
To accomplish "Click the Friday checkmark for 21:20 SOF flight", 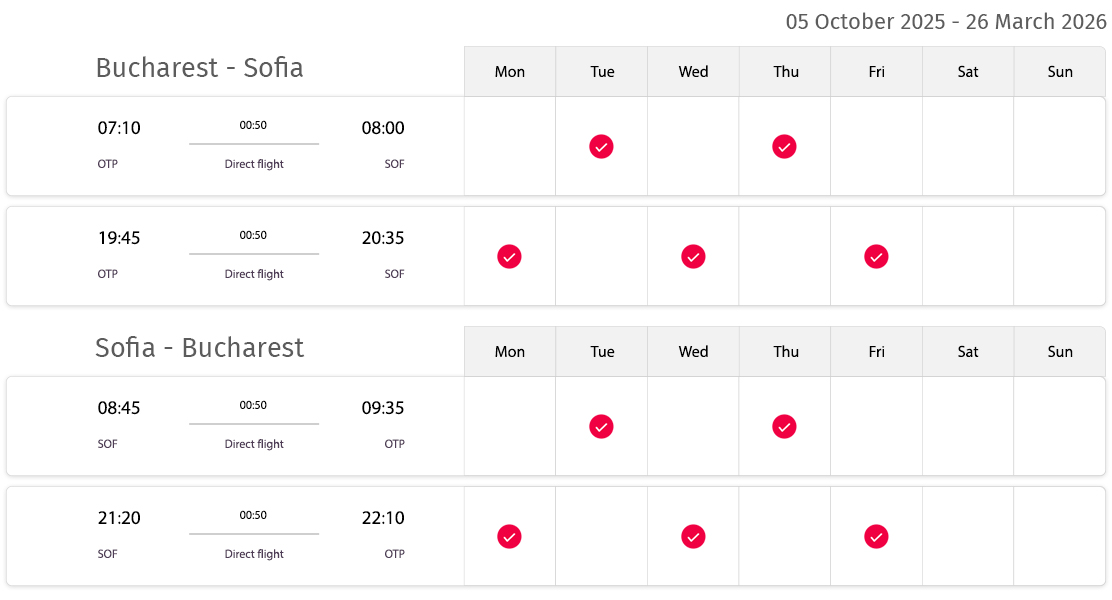I will [877, 537].
